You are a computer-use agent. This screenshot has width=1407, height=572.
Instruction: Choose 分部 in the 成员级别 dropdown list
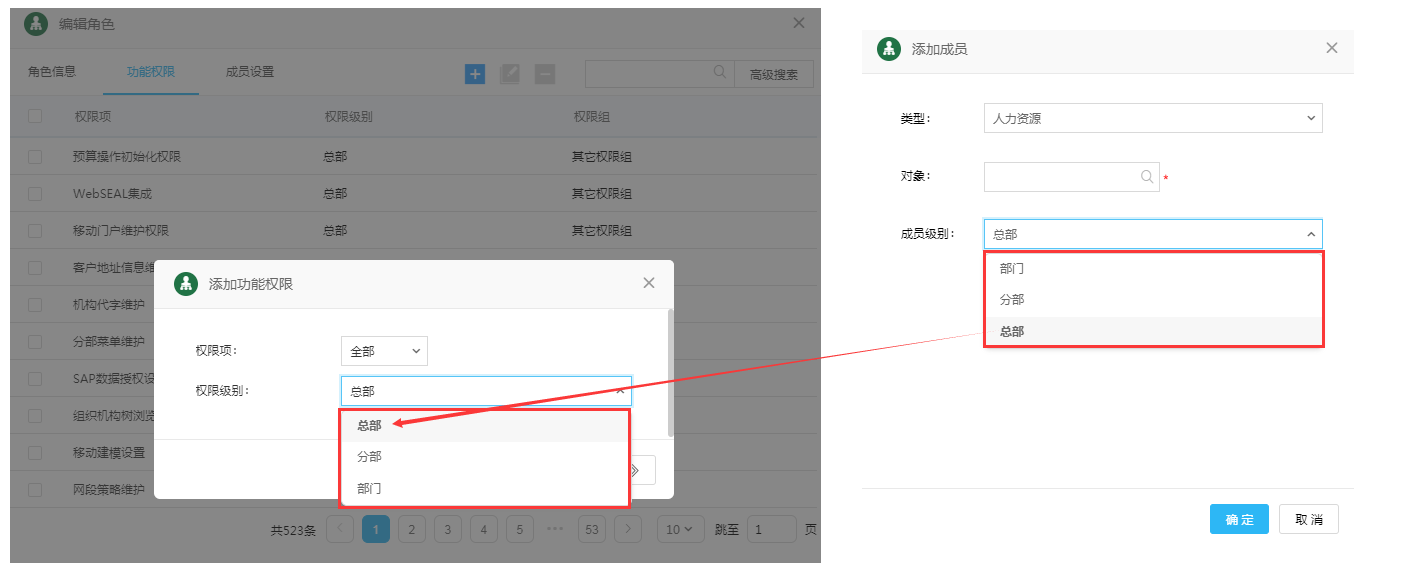click(x=1012, y=300)
